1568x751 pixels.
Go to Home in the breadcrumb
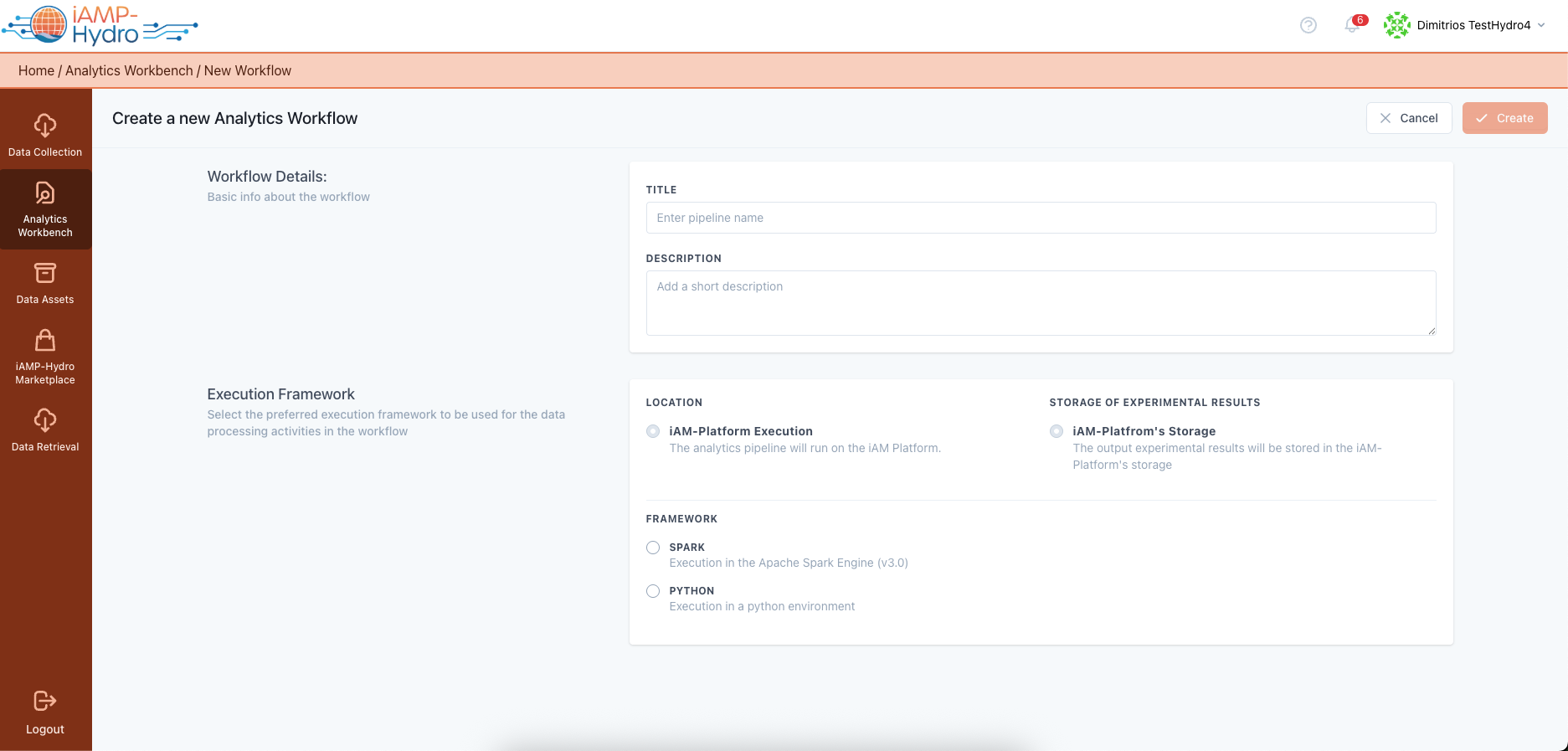click(36, 71)
